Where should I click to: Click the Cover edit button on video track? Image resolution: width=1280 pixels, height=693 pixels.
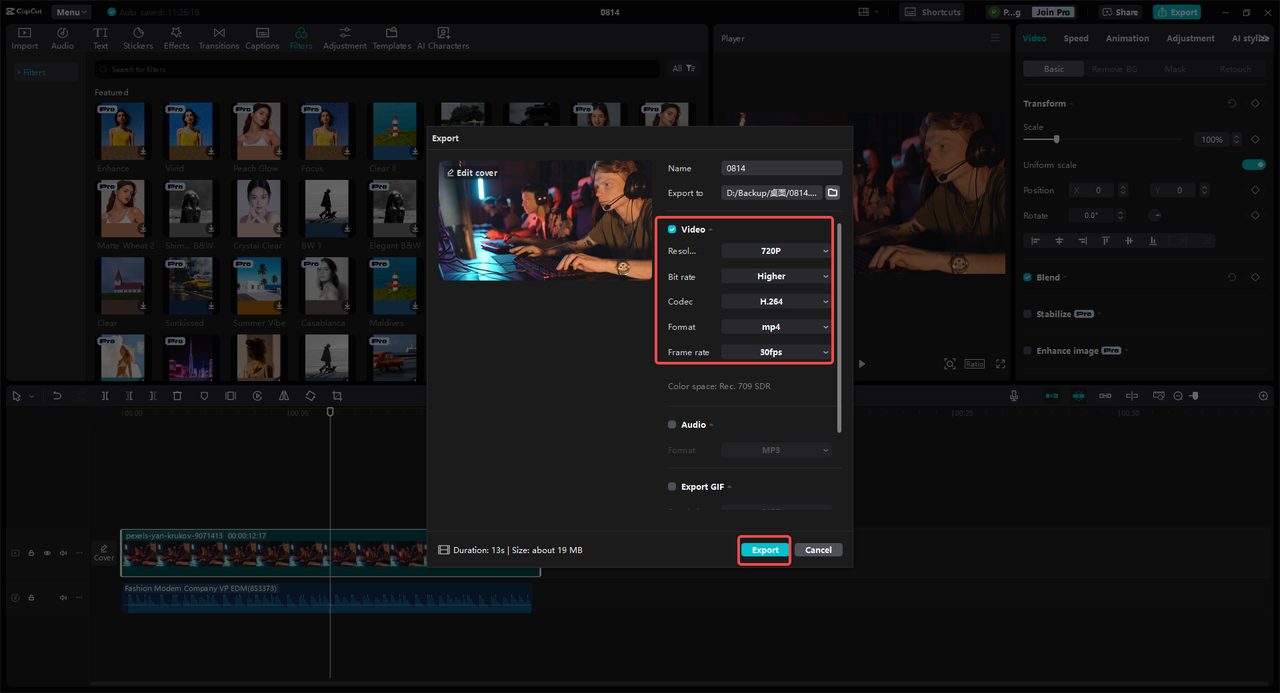coord(104,553)
